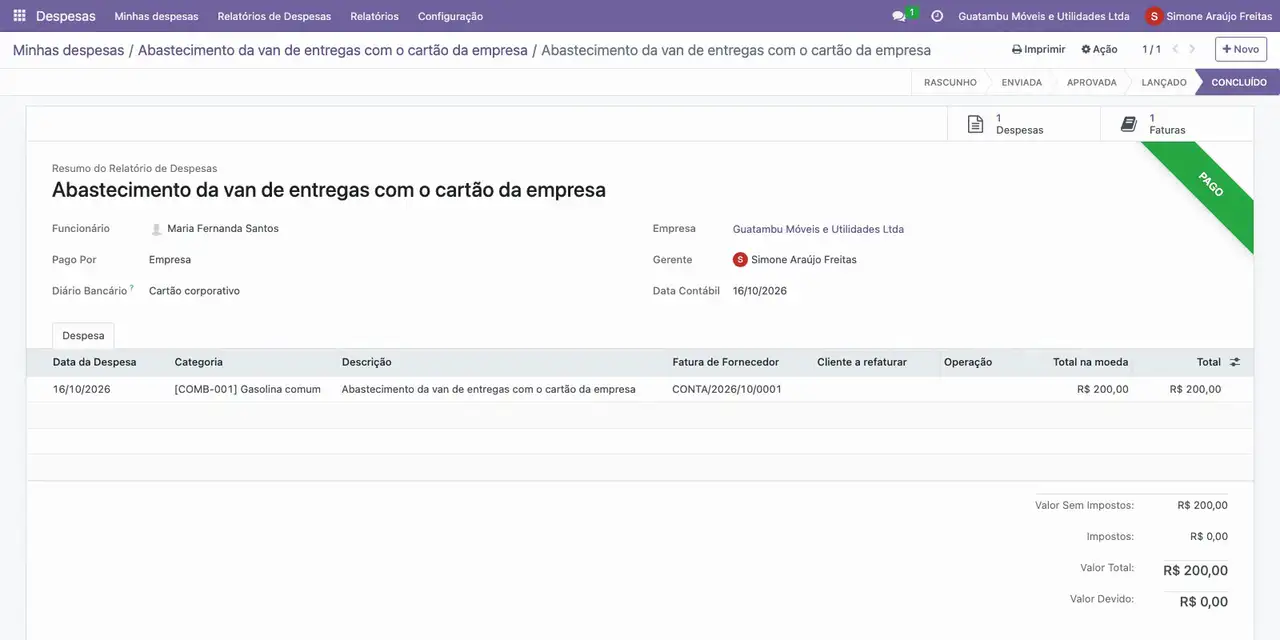Click Data Contábil value 16/10/2026
Viewport: 1280px width, 640px height.
(760, 291)
